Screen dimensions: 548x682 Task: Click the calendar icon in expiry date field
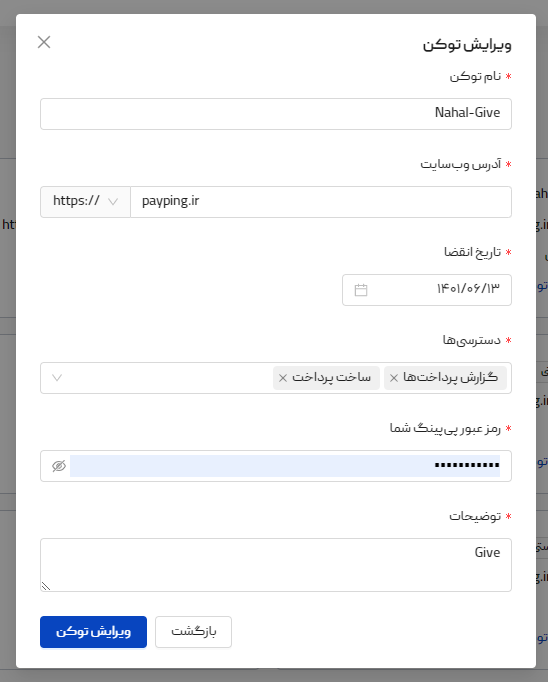[361, 290]
